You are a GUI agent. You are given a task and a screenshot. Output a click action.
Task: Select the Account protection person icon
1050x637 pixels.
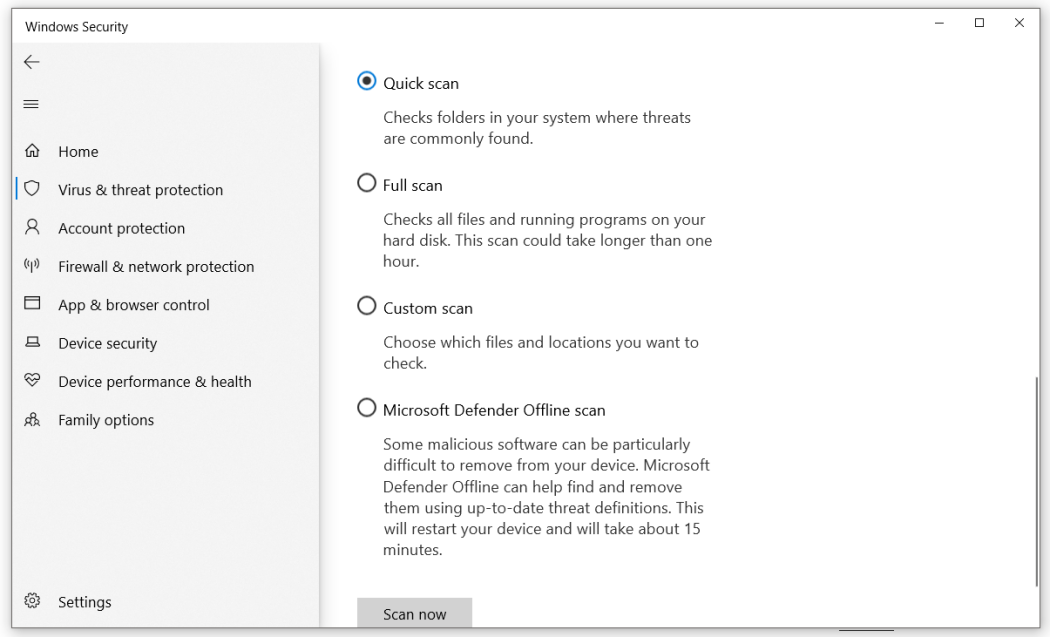(x=31, y=228)
